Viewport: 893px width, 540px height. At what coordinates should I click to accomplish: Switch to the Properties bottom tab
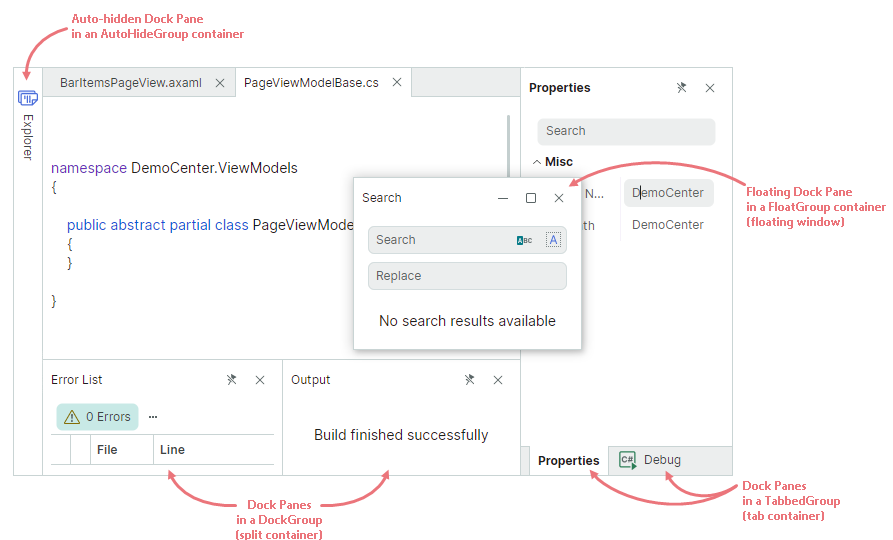tap(568, 461)
